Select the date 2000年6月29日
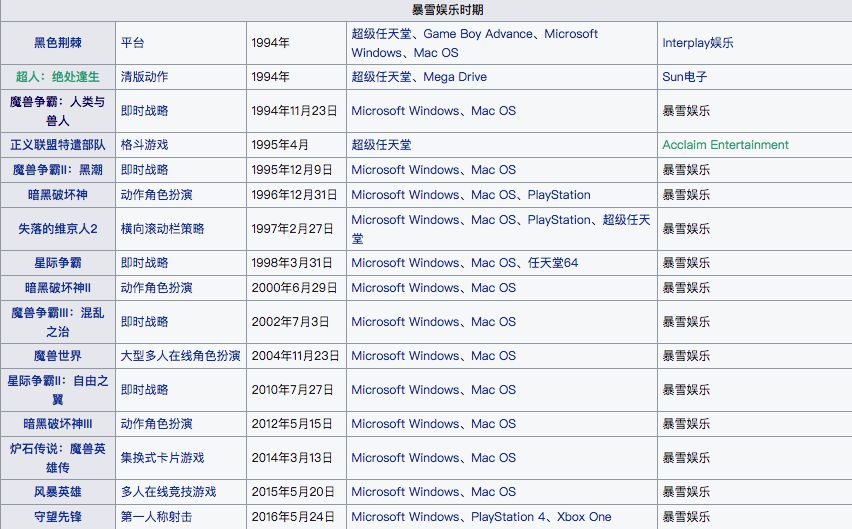This screenshot has width=852, height=529. [x=295, y=288]
